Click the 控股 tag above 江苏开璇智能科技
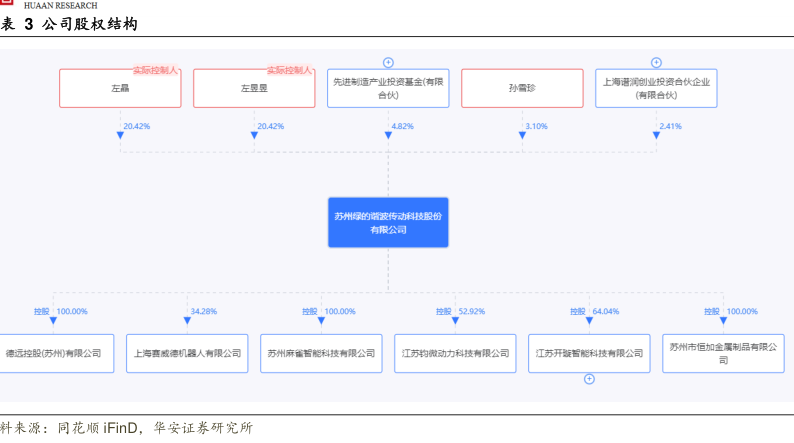The width and height of the screenshot is (794, 443). pos(578,311)
